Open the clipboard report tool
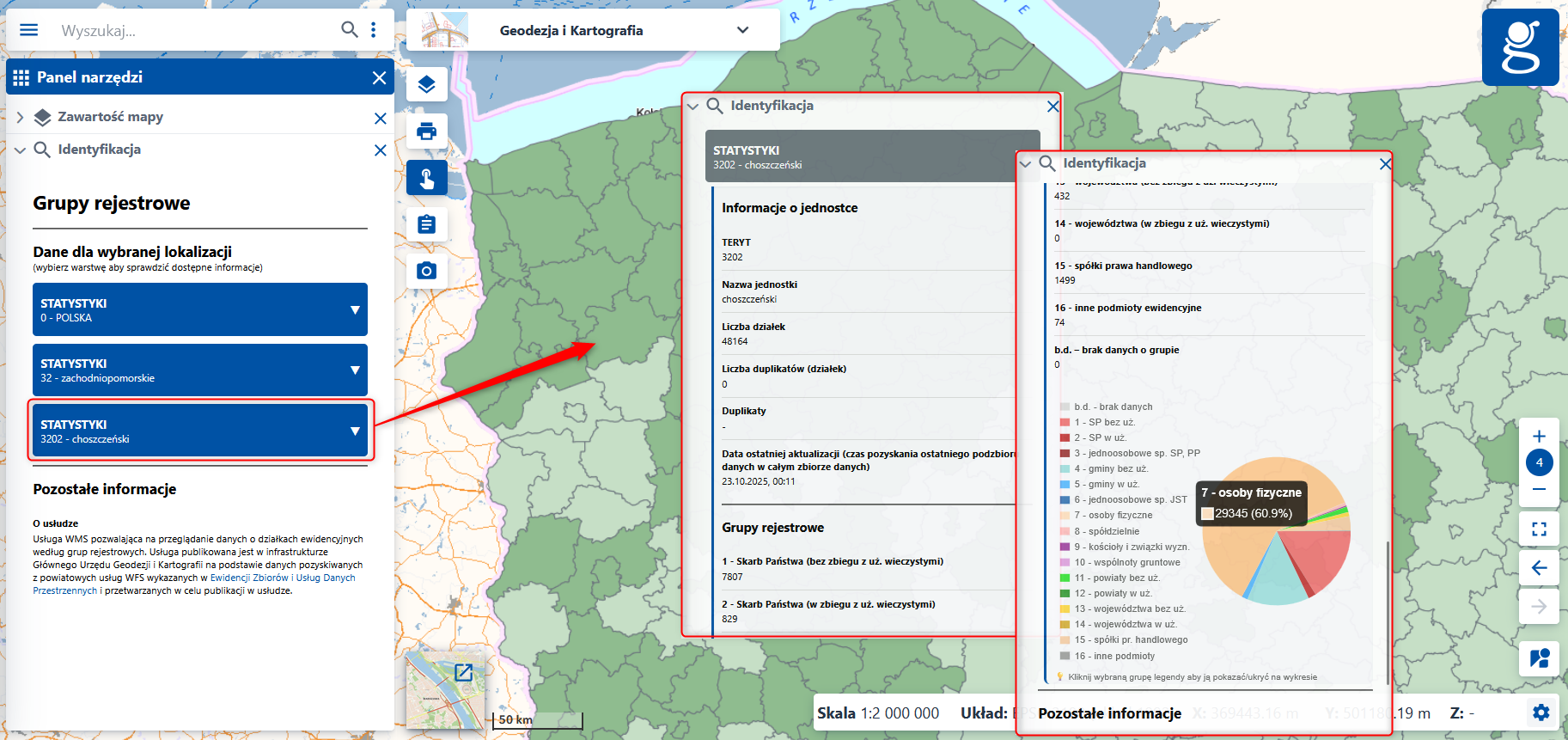The image size is (1568, 740). click(427, 224)
